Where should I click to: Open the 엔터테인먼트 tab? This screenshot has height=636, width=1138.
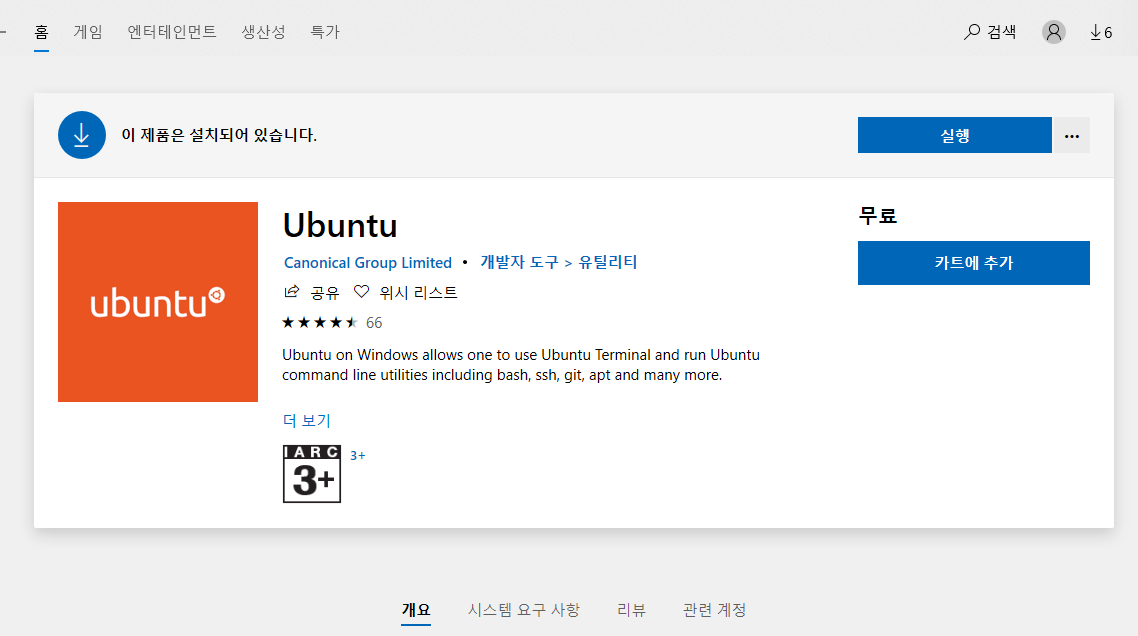coord(172,32)
